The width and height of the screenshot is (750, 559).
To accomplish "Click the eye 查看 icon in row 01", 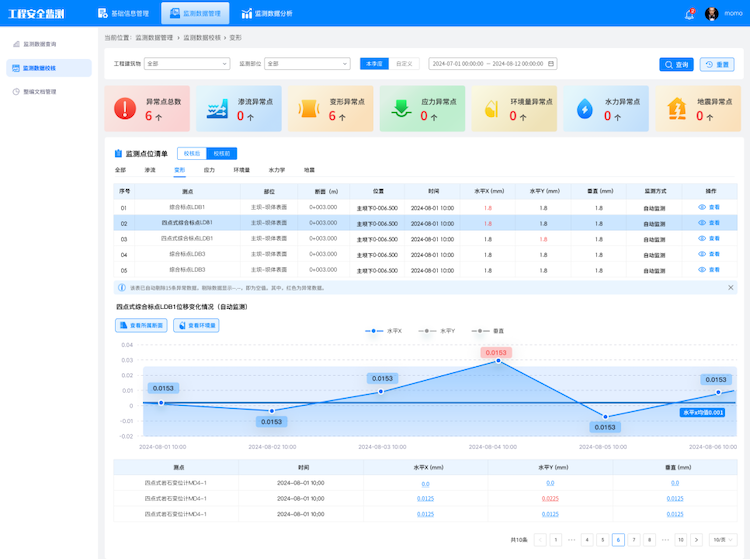I will (702, 207).
